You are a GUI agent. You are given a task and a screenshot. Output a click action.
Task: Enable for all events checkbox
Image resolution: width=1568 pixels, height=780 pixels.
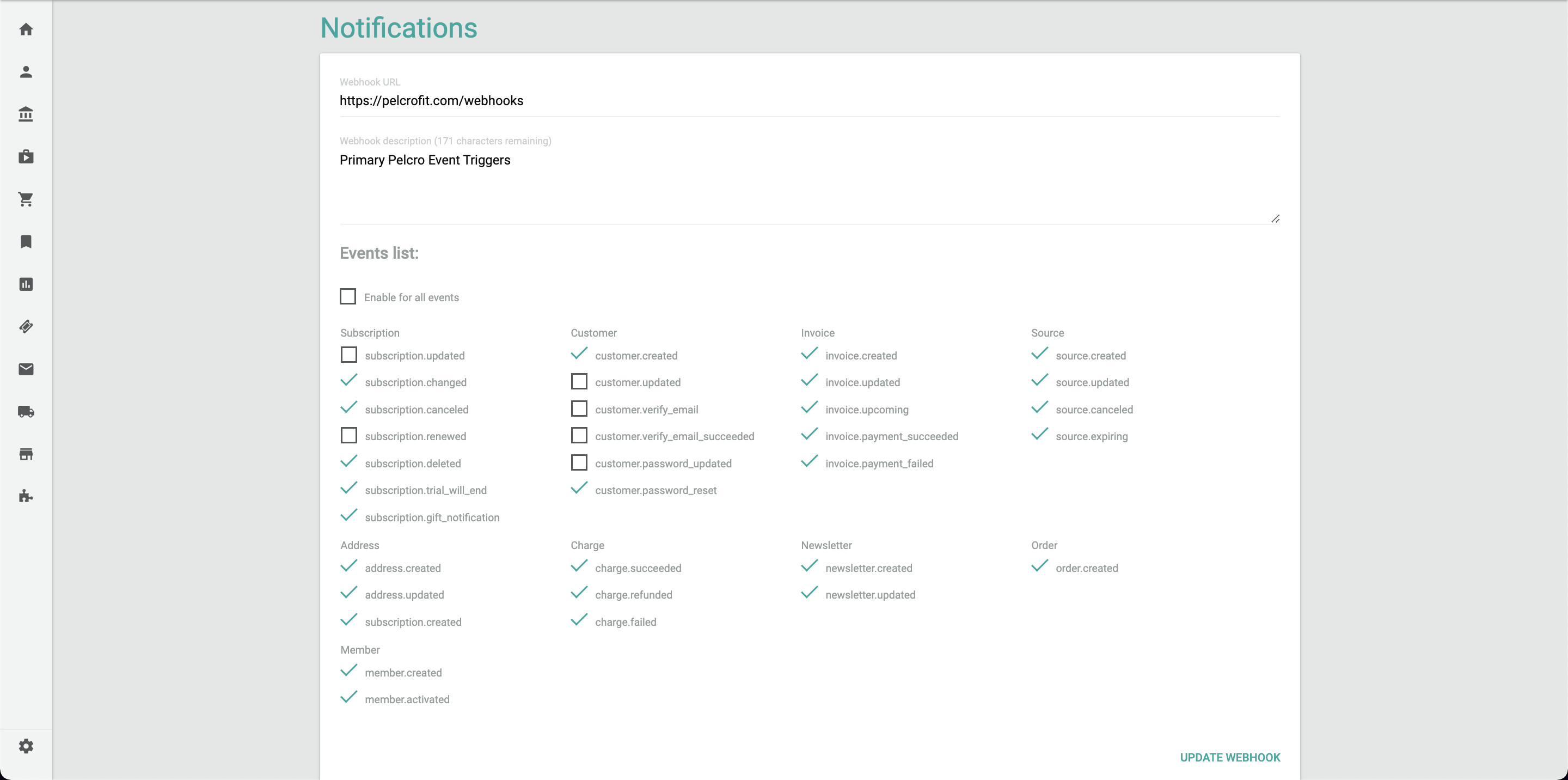[x=347, y=296]
